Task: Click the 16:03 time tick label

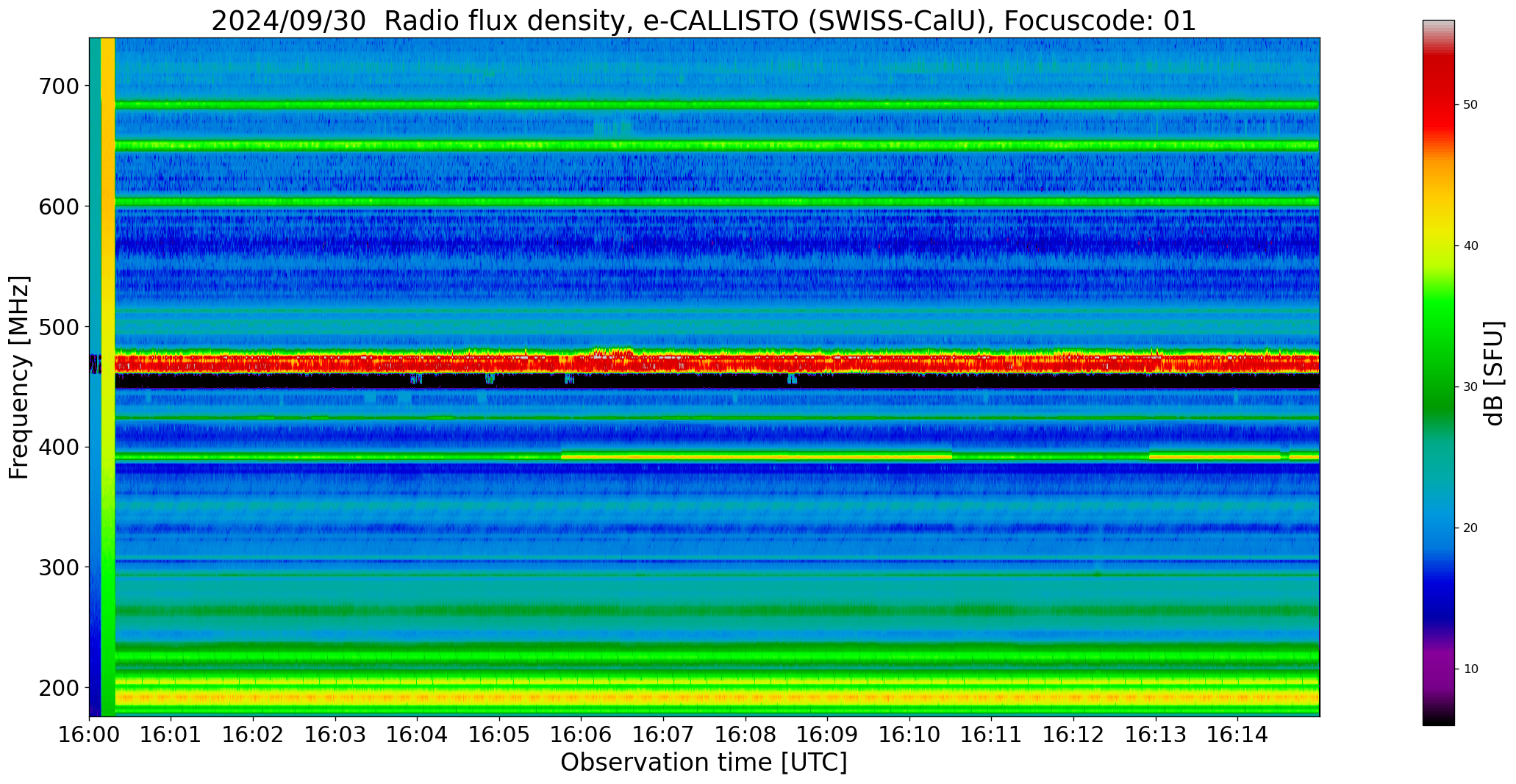Action: 336,734
